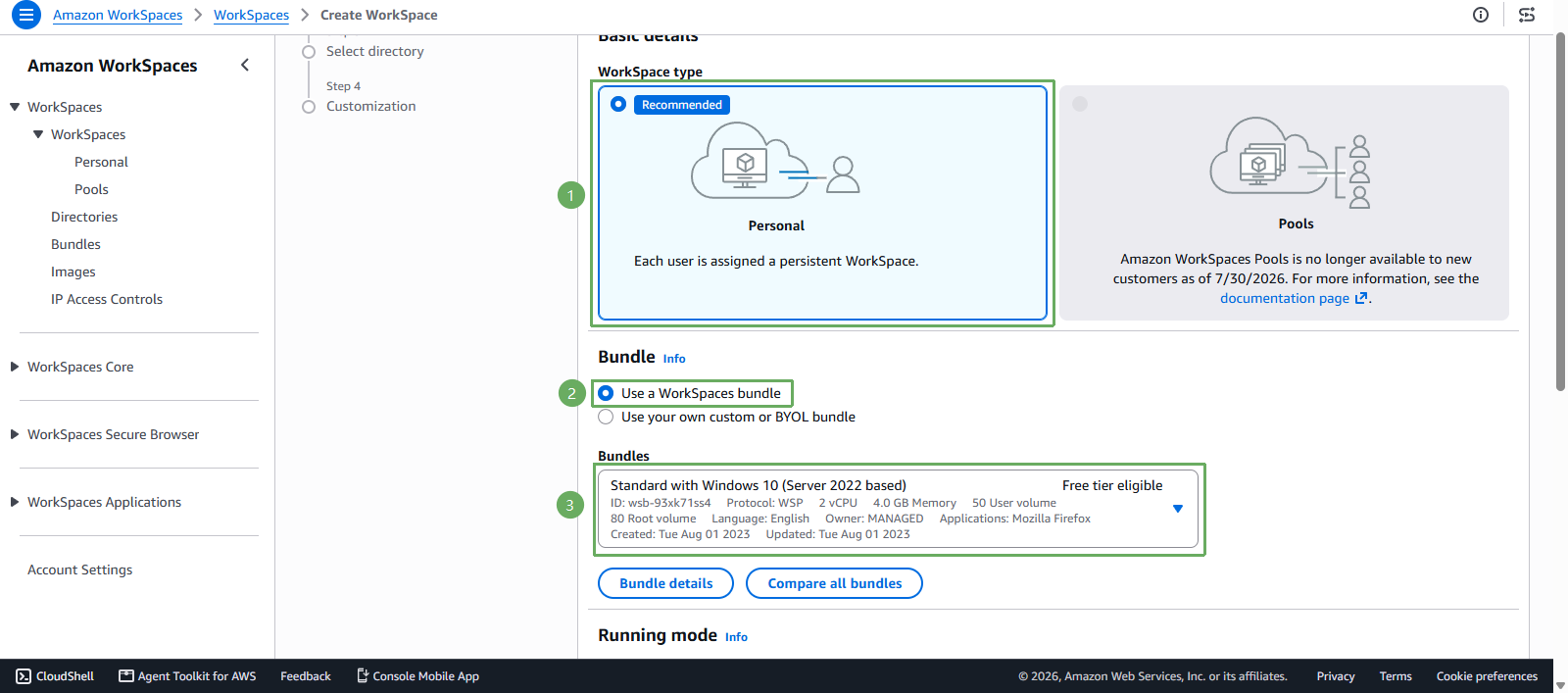Click the Agent Toolkit for AWS icon

126,676
